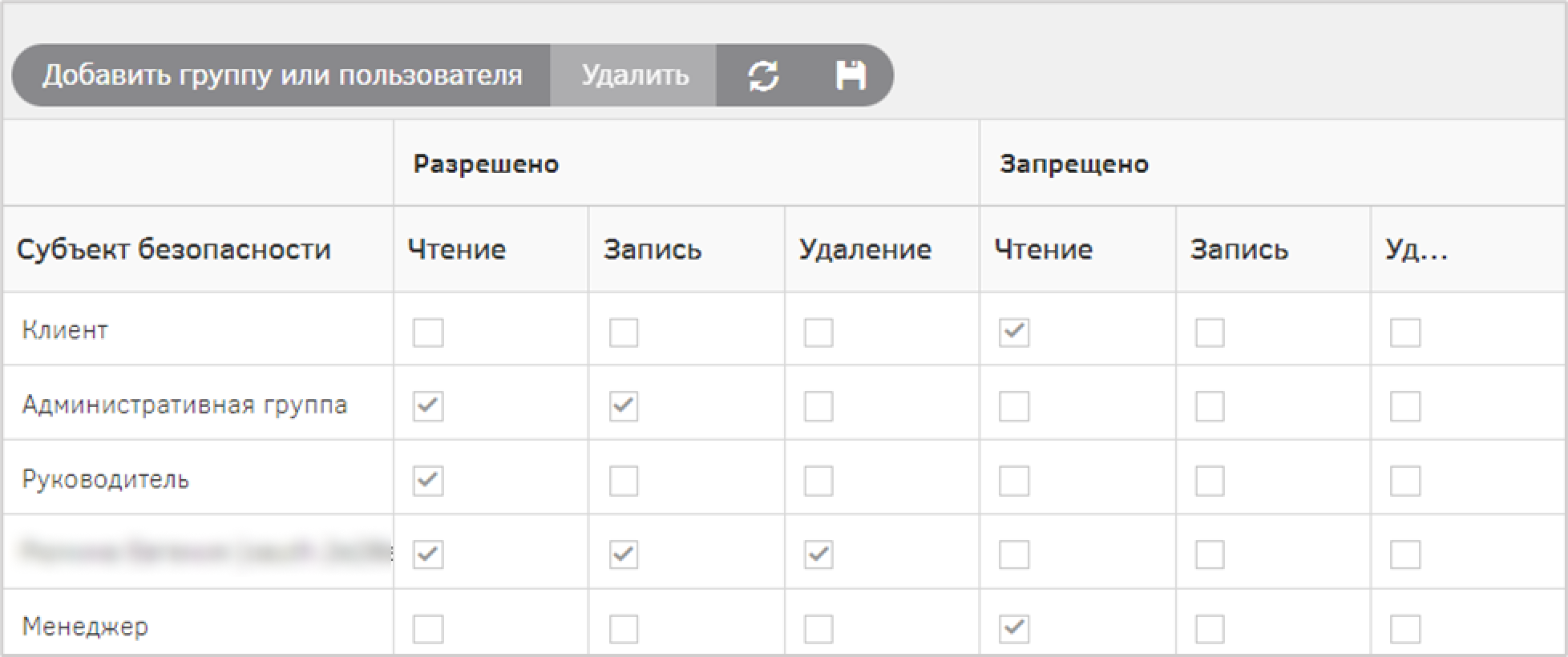1568x657 pixels.
Task: Click the 'Разрешено' group header
Action: (486, 164)
